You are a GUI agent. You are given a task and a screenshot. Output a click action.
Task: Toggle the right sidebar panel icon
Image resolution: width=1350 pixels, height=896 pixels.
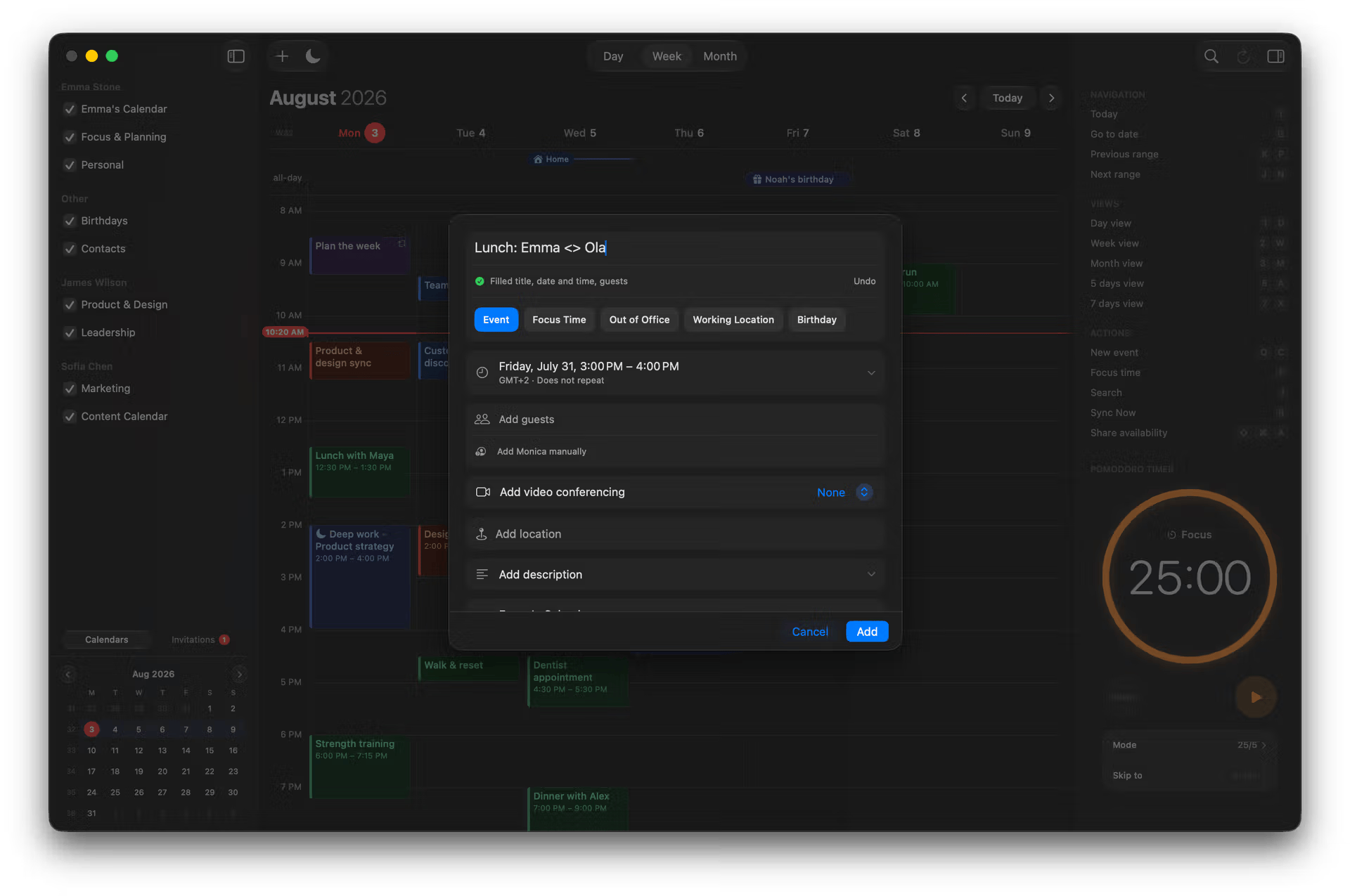click(x=1275, y=56)
